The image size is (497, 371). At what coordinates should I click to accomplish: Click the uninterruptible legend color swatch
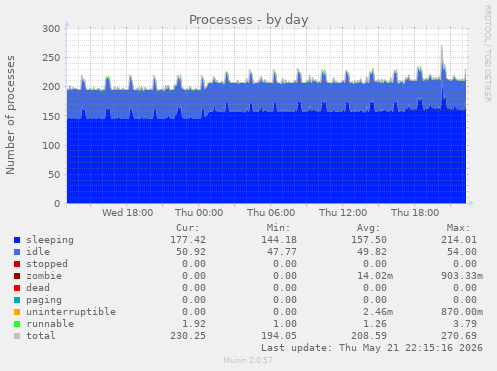pyautogui.click(x=17, y=312)
